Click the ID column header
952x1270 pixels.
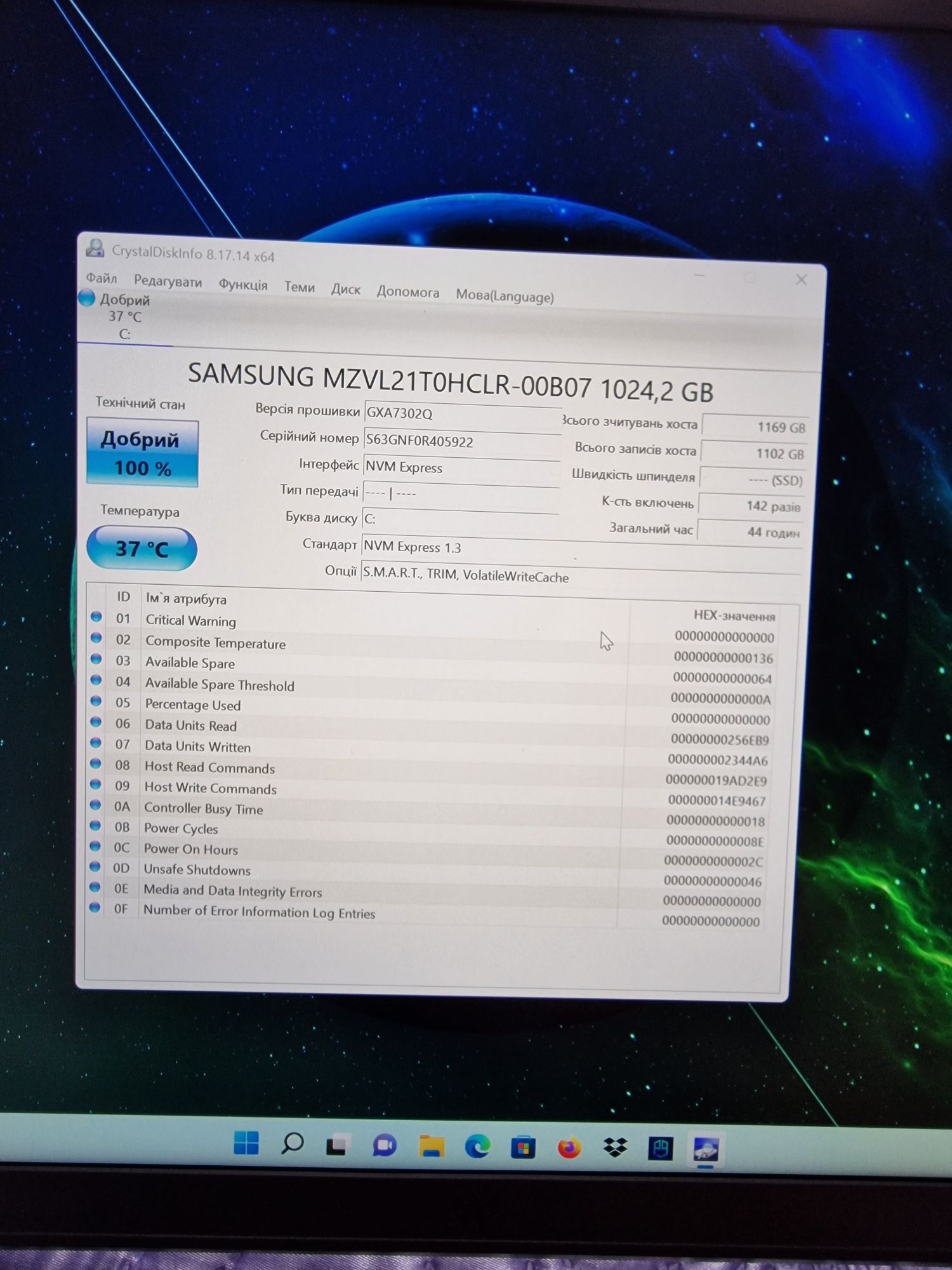(x=123, y=597)
